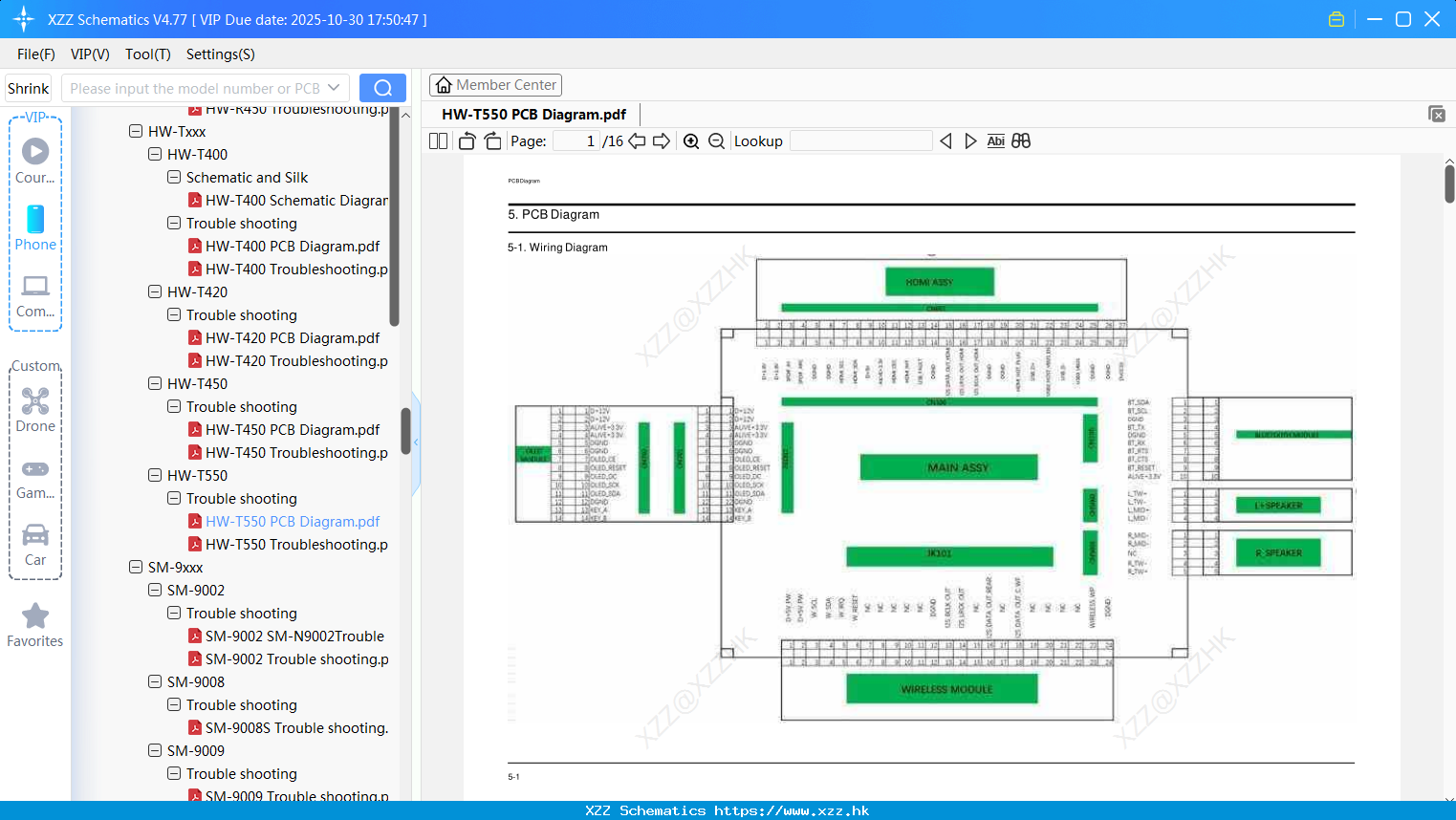Image resolution: width=1456 pixels, height=820 pixels.
Task: Open HW-T400 Troubleshooting file
Action: tap(288, 269)
